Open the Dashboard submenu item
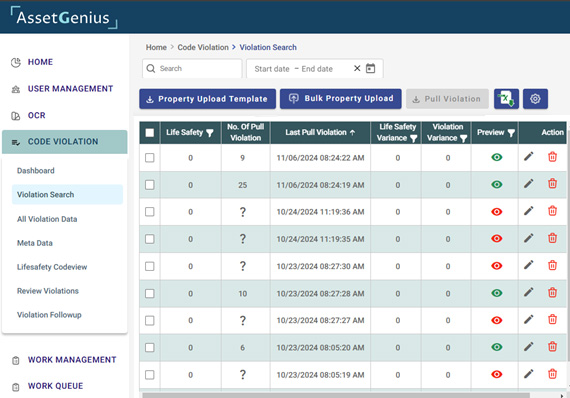This screenshot has width=570, height=398. click(36, 170)
